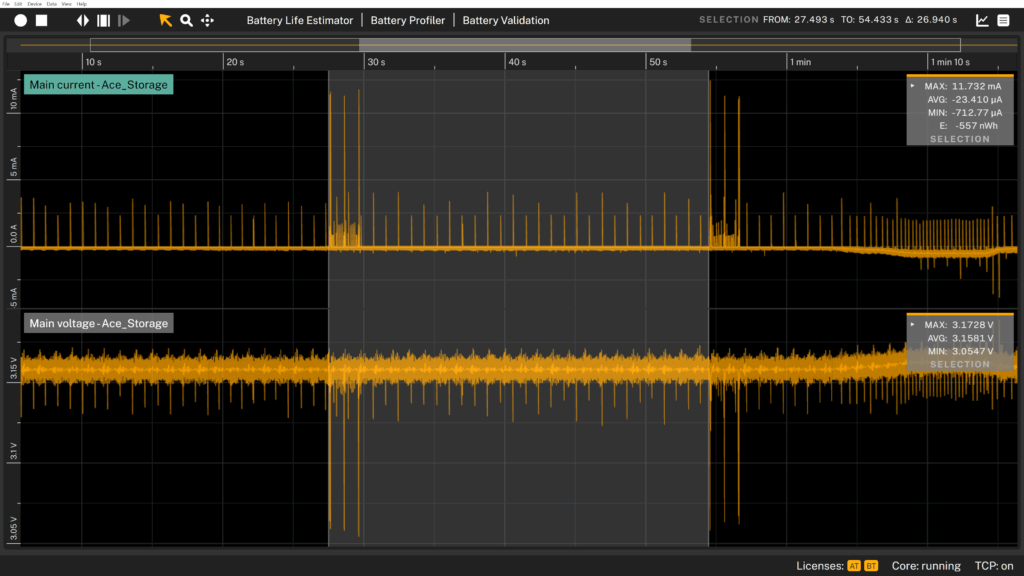
Task: Open the graph chart icon at top right
Action: (x=982, y=20)
